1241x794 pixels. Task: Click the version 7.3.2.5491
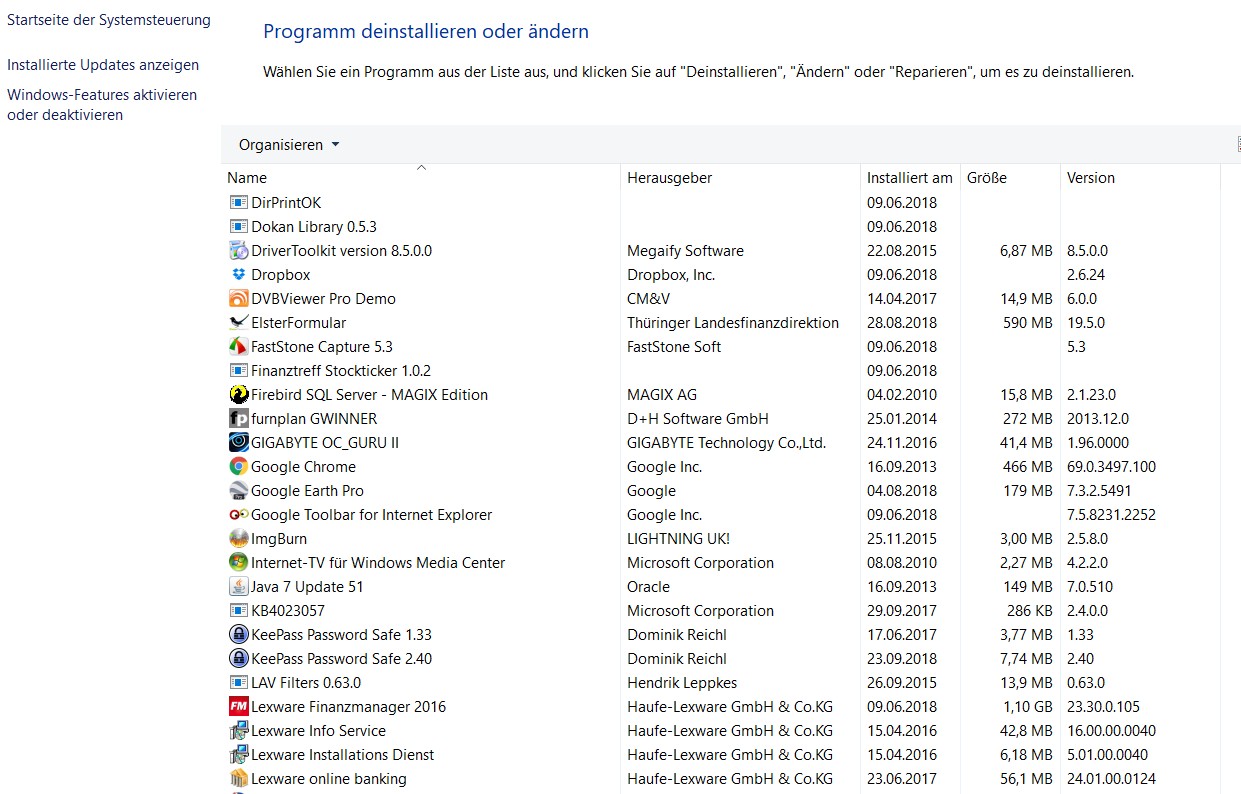1100,491
